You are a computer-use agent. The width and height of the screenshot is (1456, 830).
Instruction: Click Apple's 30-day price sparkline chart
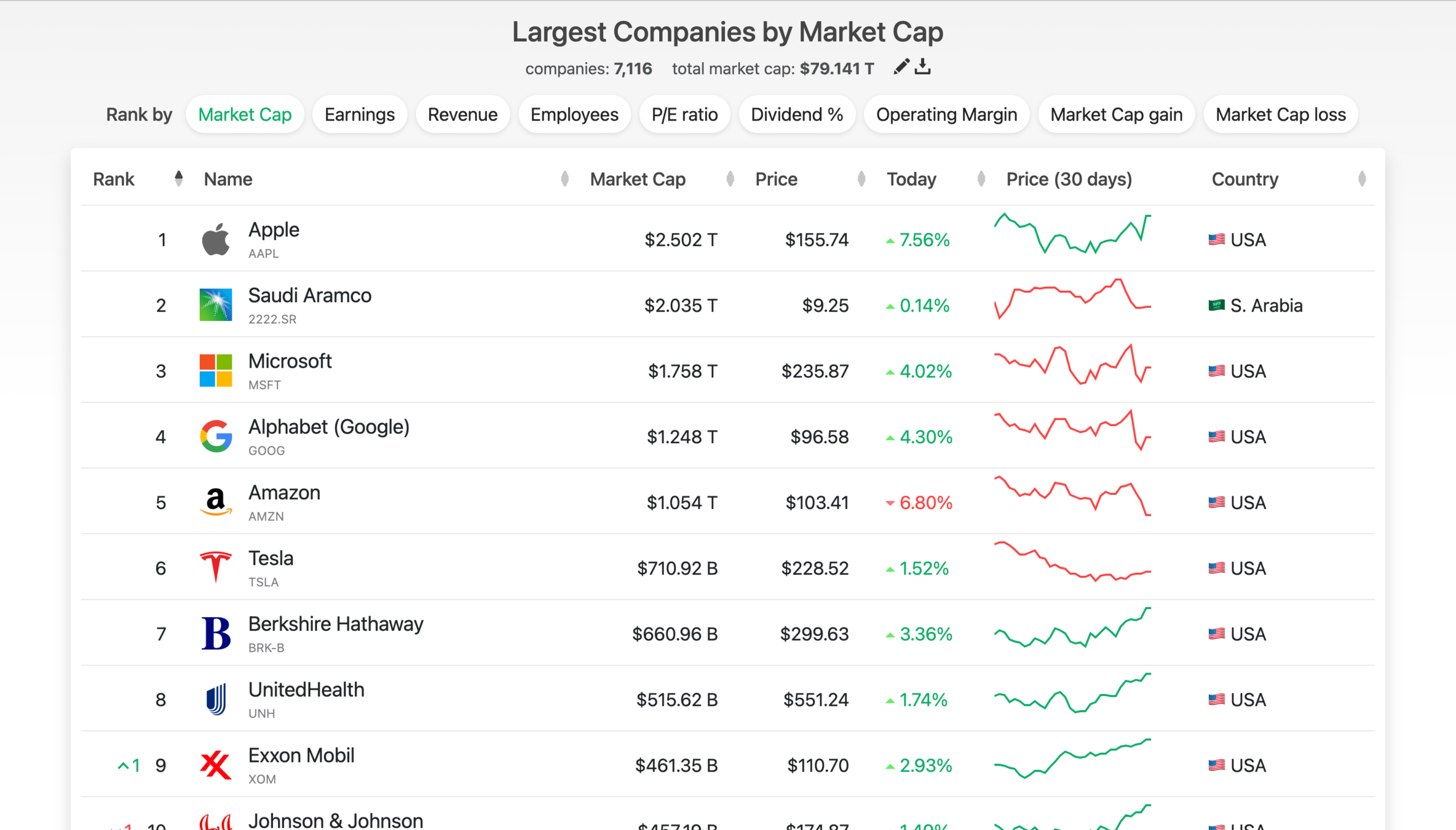click(1072, 234)
